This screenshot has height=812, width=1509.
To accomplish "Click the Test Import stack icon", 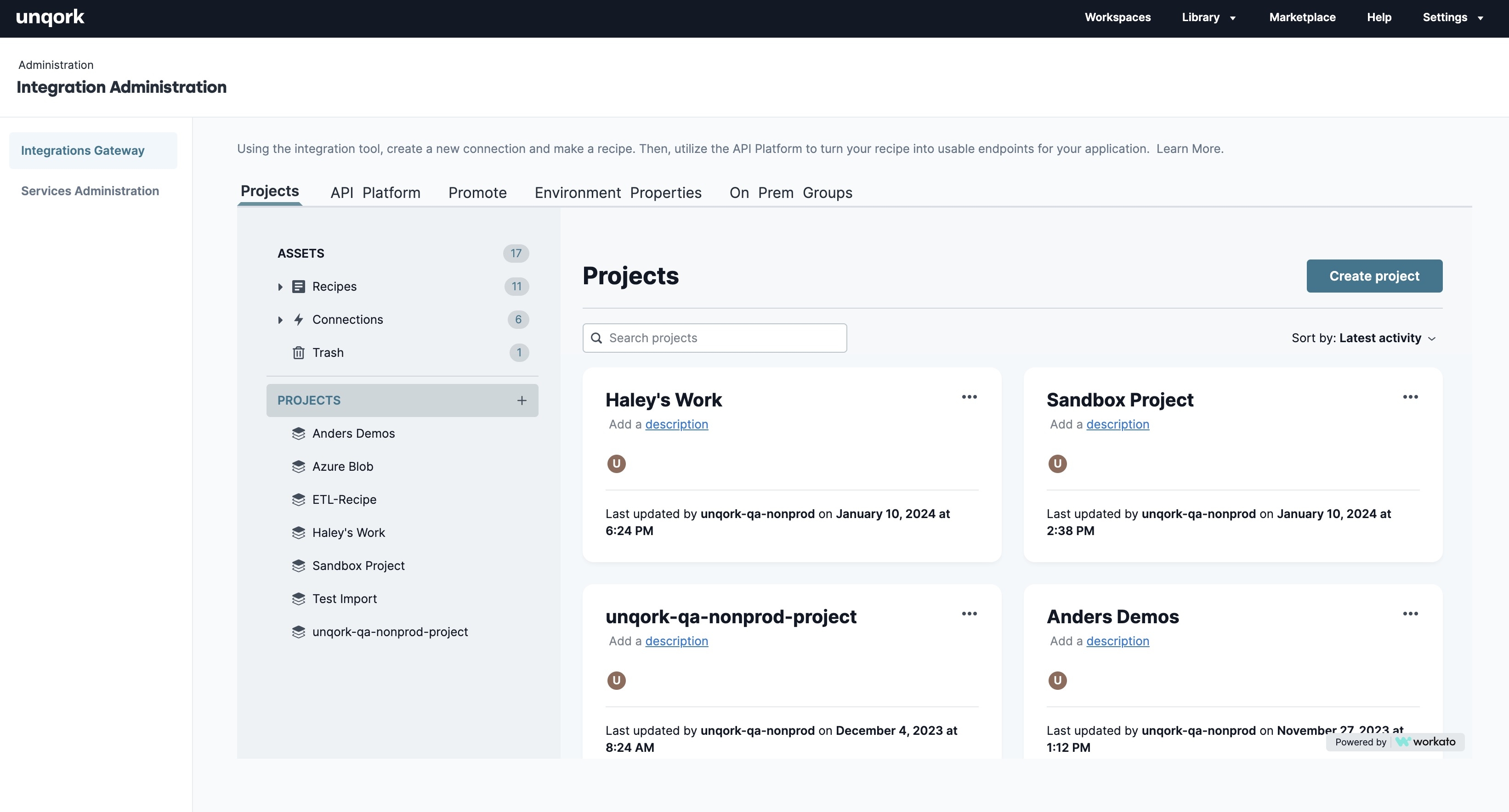I will [x=299, y=599].
